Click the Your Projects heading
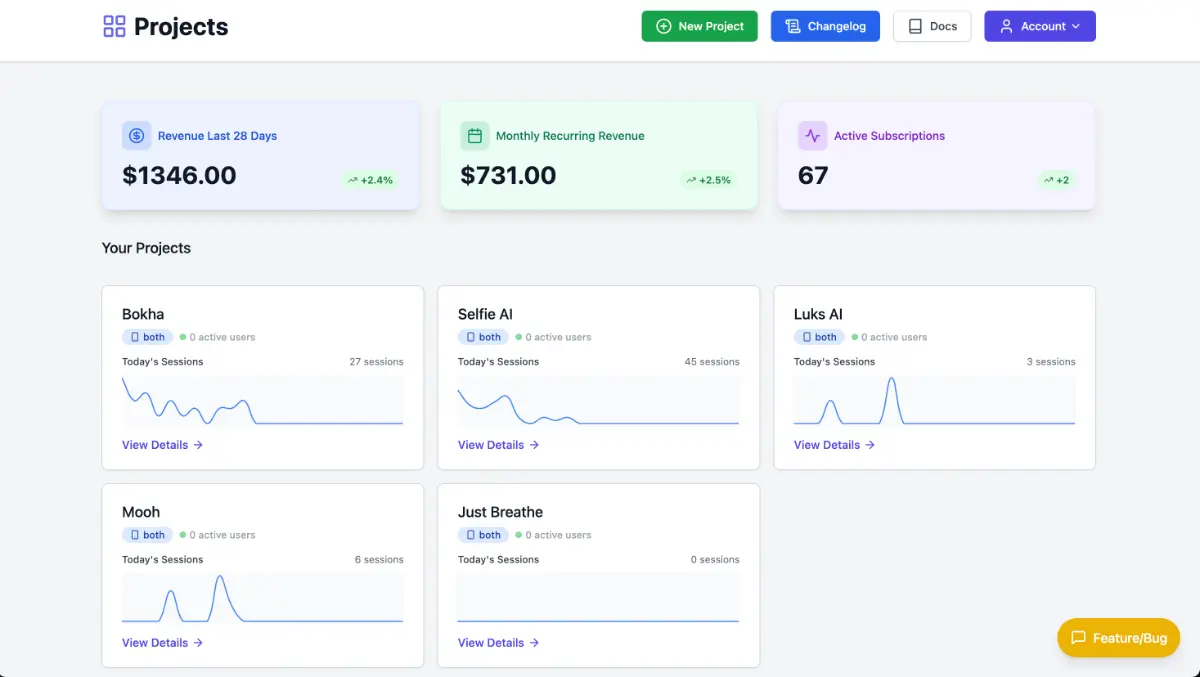The height and width of the screenshot is (677, 1200). click(x=146, y=248)
